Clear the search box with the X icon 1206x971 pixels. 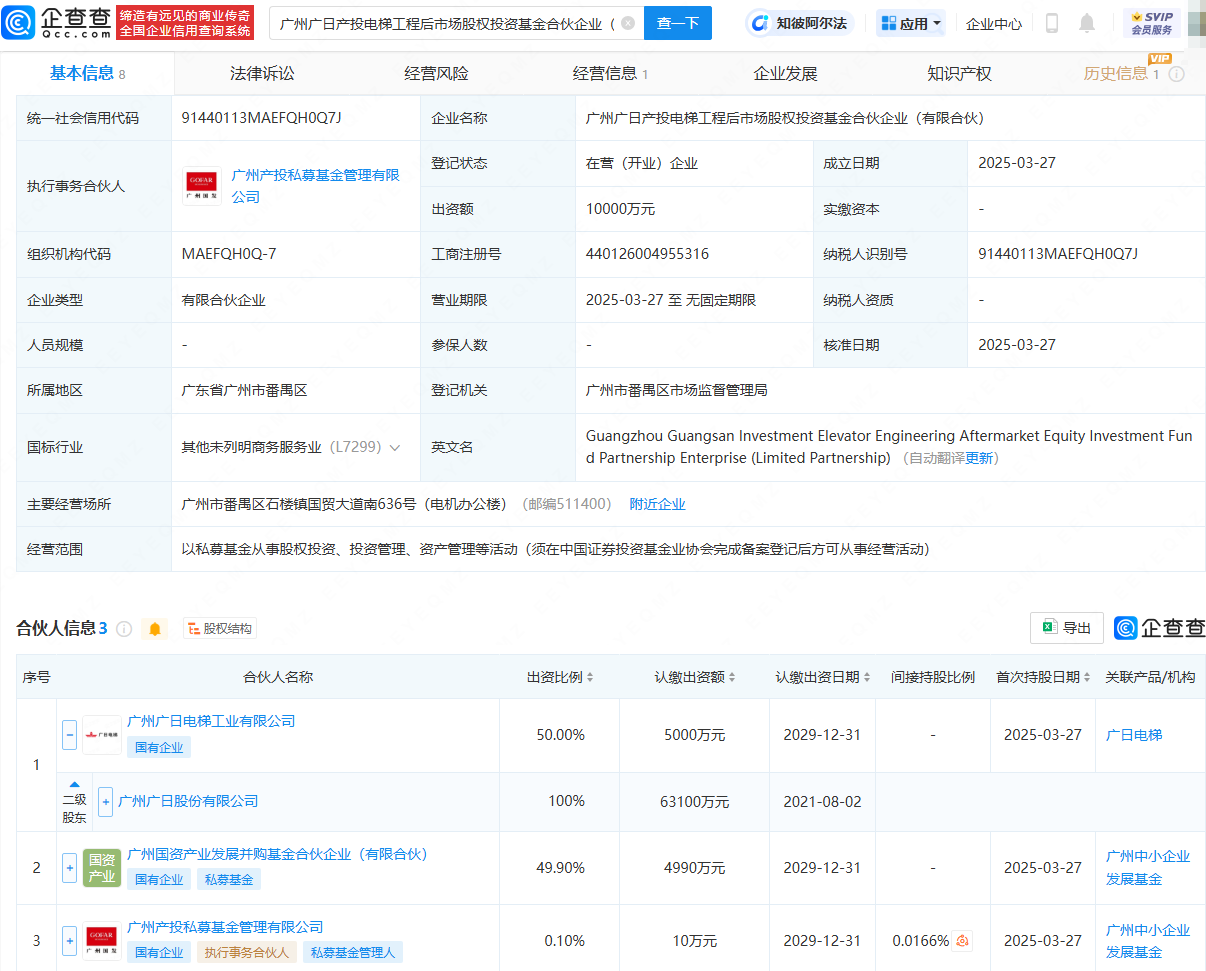(627, 23)
